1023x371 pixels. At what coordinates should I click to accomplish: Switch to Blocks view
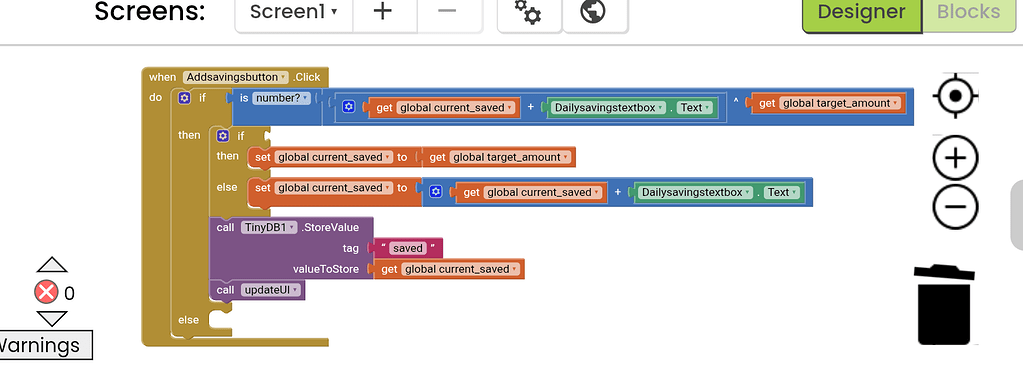tap(969, 13)
